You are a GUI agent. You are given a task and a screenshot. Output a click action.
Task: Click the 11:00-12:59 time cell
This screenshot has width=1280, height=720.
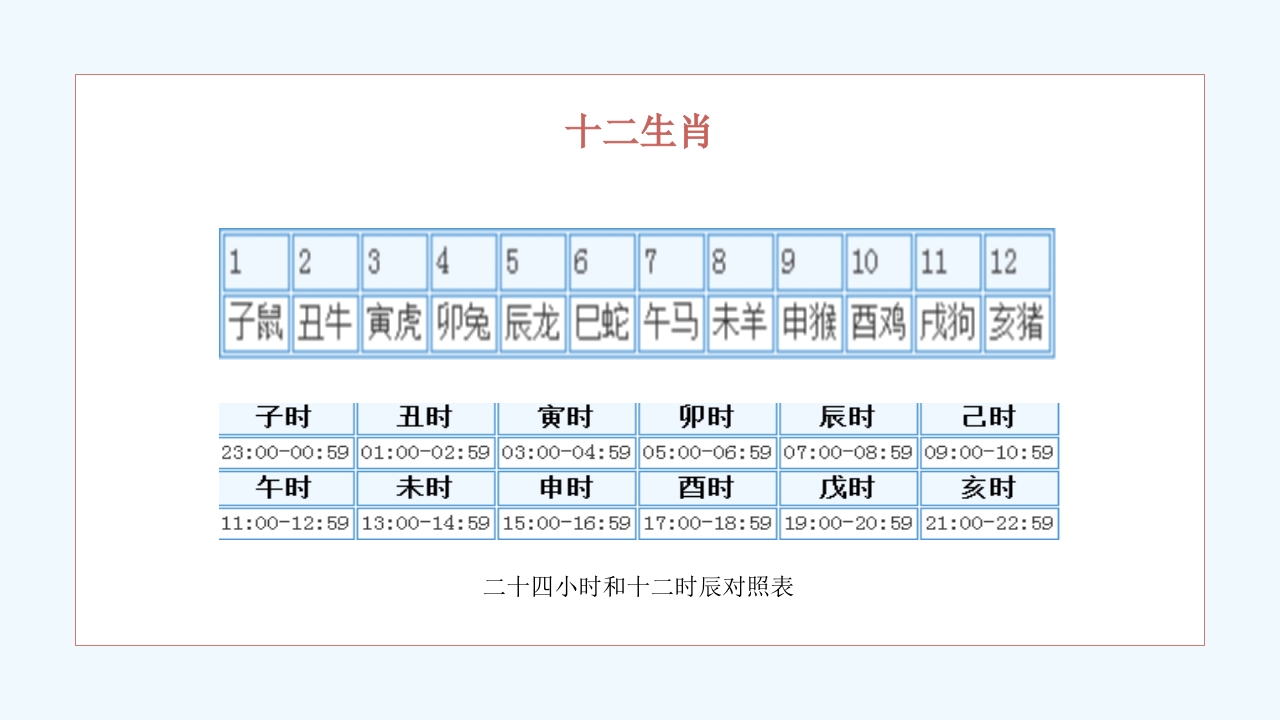tap(286, 522)
